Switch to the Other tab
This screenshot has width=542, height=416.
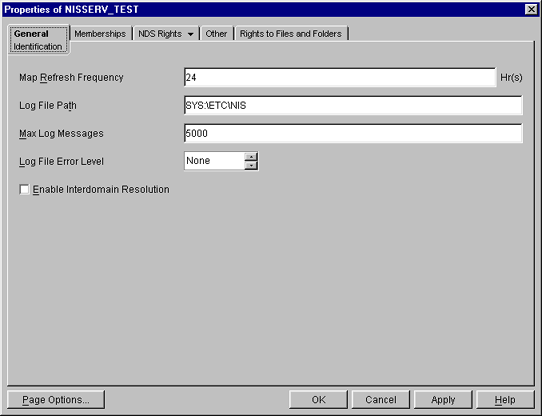point(216,34)
